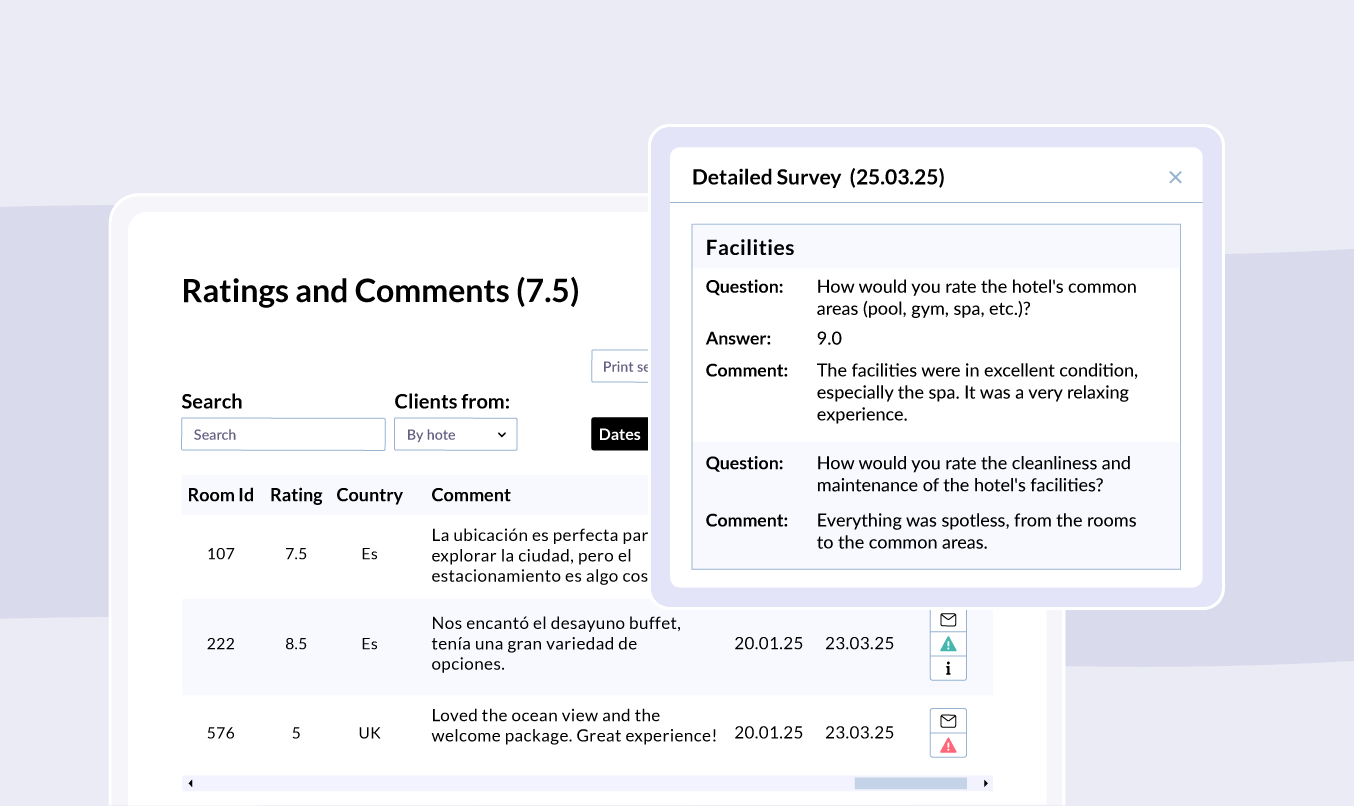Click the black Dates button
Viewport: 1354px width, 806px height.
point(620,434)
